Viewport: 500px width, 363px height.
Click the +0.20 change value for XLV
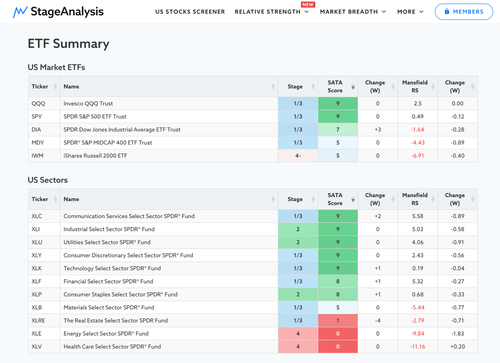(458, 347)
